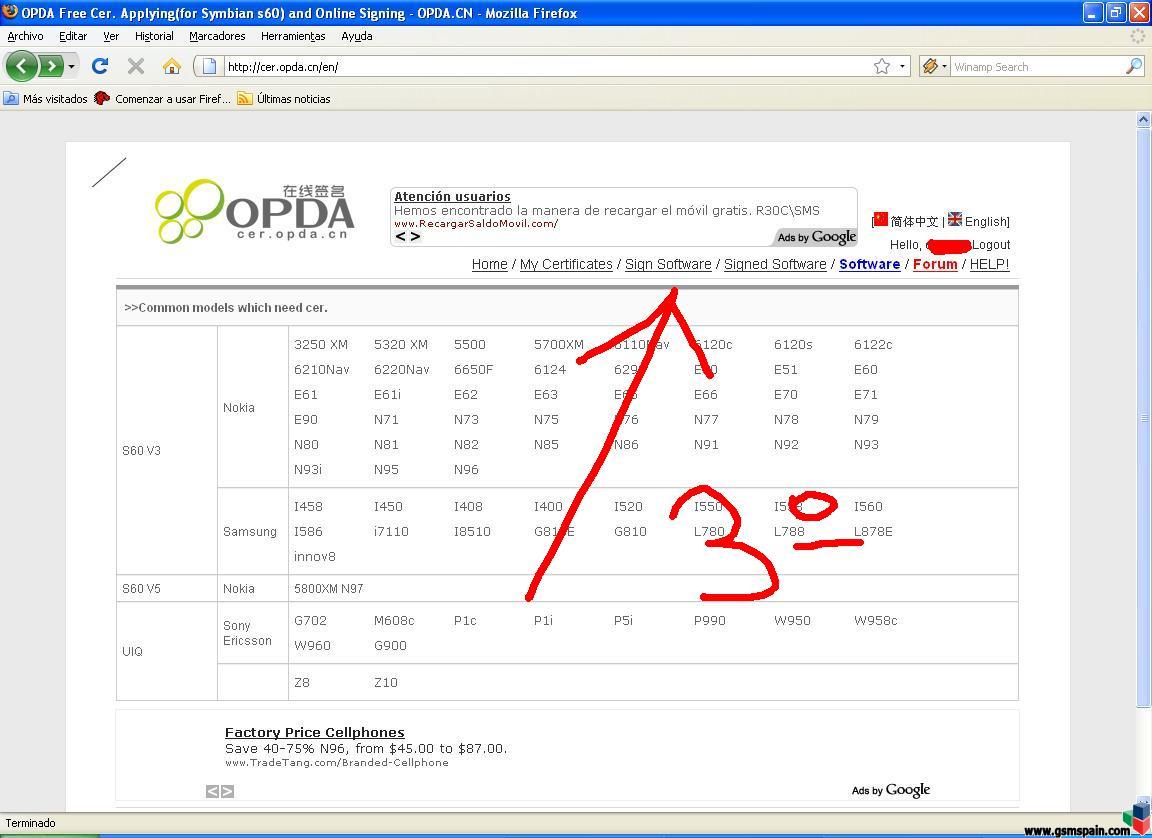The width and height of the screenshot is (1152, 838).
Task: Click the UK flag icon
Action: tap(954, 219)
